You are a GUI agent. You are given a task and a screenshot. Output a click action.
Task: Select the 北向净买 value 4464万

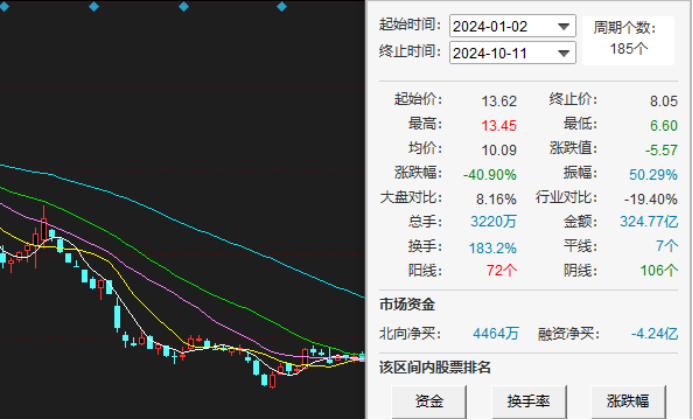click(x=496, y=333)
